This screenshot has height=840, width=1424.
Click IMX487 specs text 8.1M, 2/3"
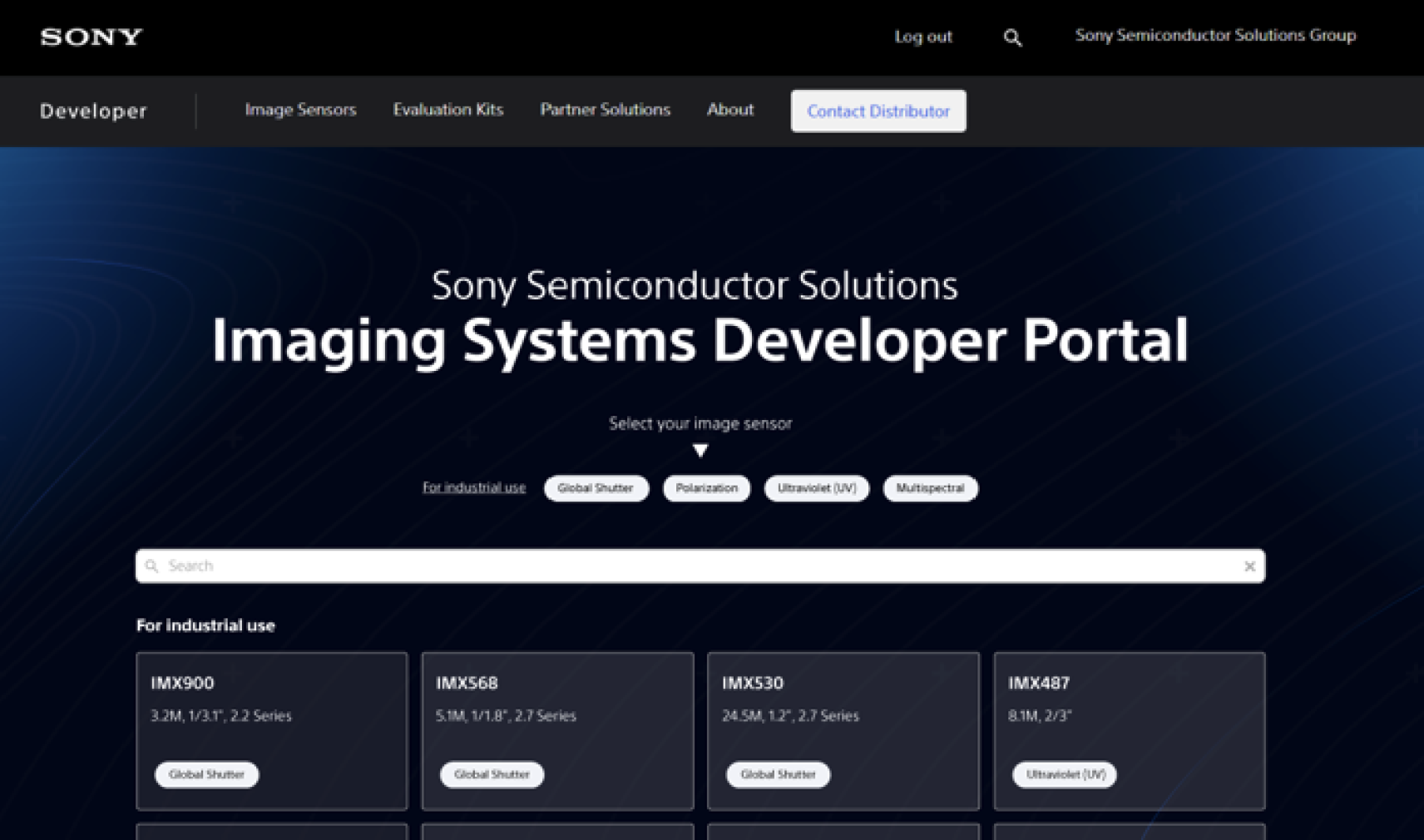pos(1040,715)
